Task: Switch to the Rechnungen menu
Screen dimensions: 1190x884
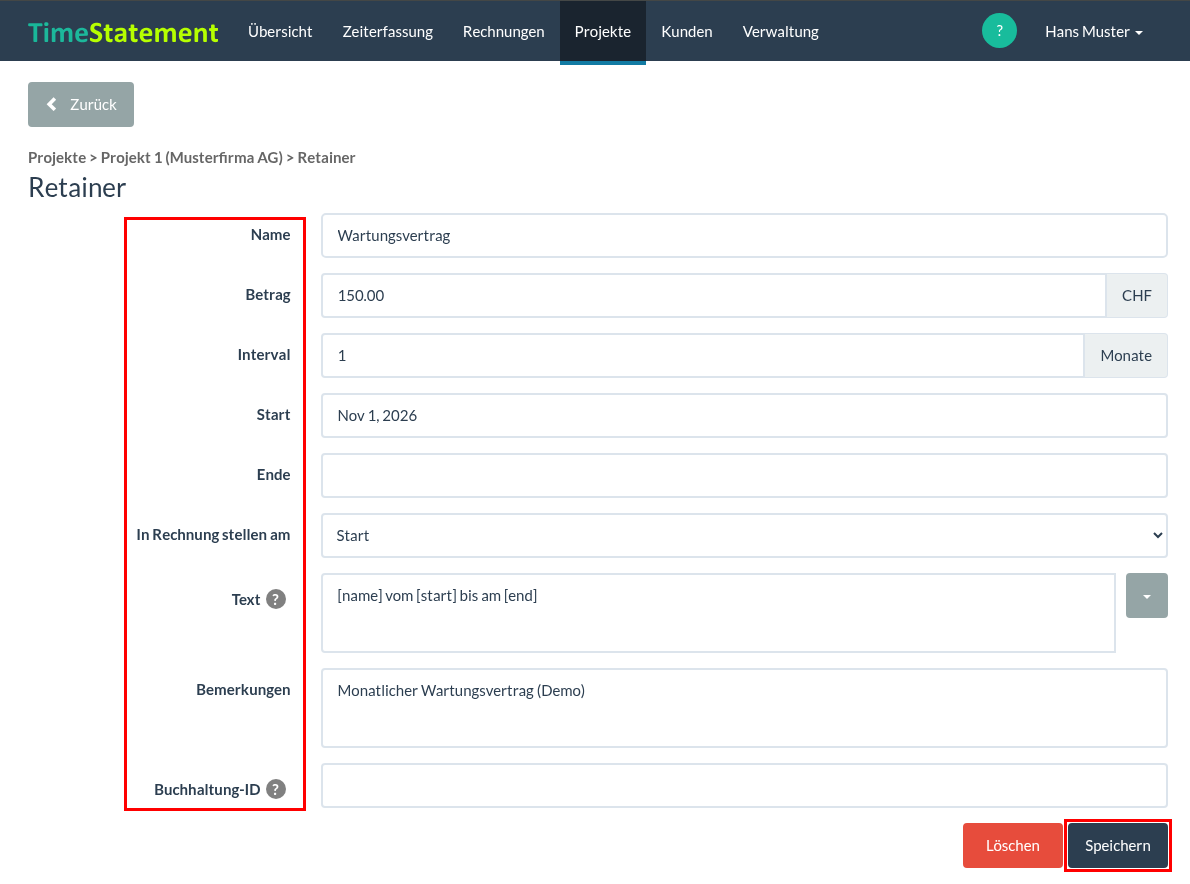Action: point(503,32)
